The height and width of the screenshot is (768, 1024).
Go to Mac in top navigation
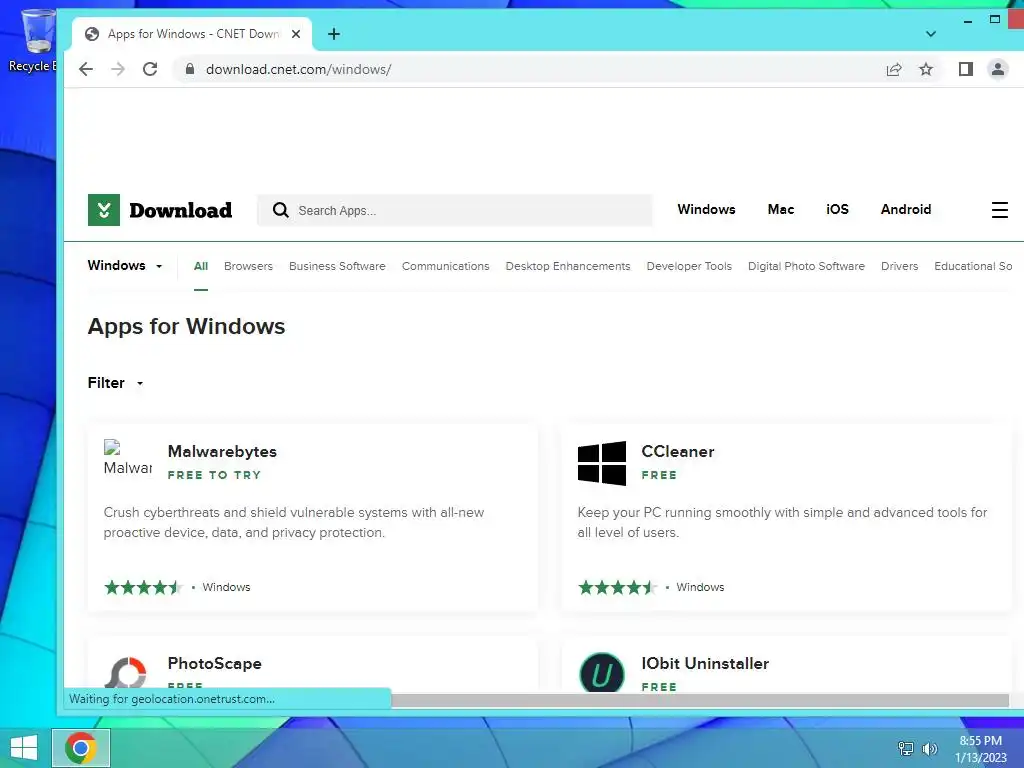pyautogui.click(x=780, y=210)
